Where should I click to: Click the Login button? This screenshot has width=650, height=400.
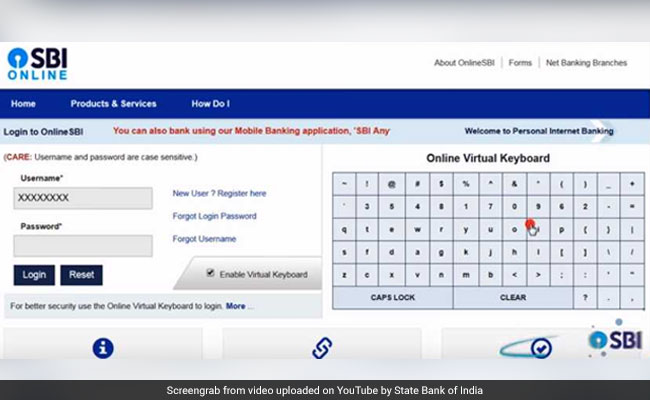point(34,275)
